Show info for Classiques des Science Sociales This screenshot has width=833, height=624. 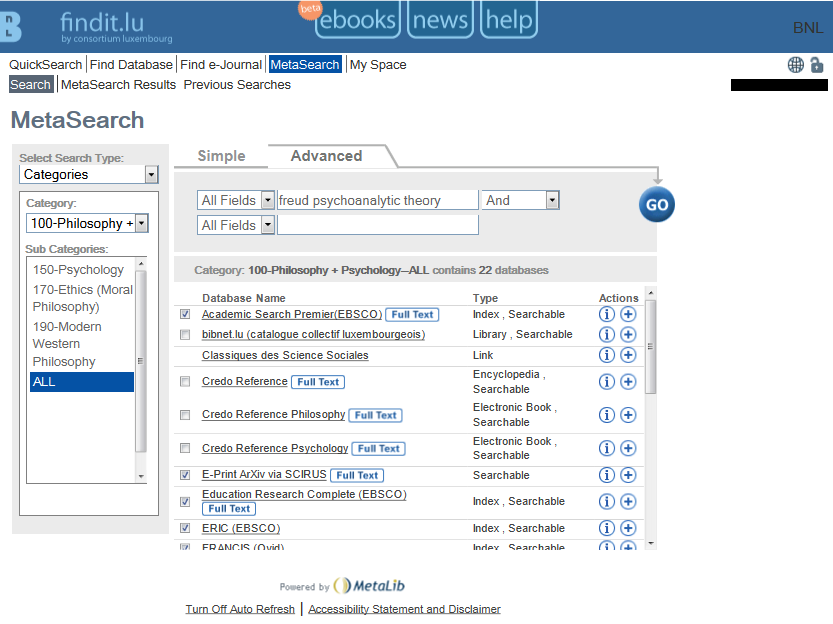click(606, 355)
